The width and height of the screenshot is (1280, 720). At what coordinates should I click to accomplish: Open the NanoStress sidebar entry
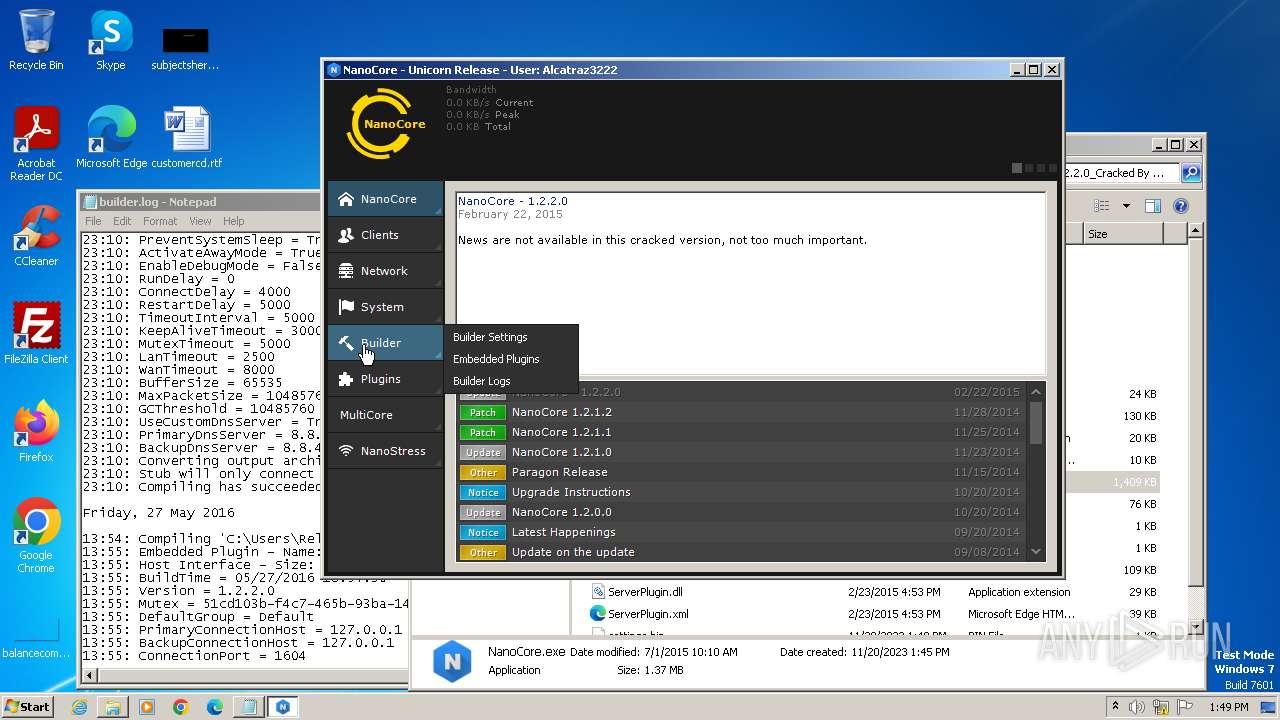coord(385,451)
